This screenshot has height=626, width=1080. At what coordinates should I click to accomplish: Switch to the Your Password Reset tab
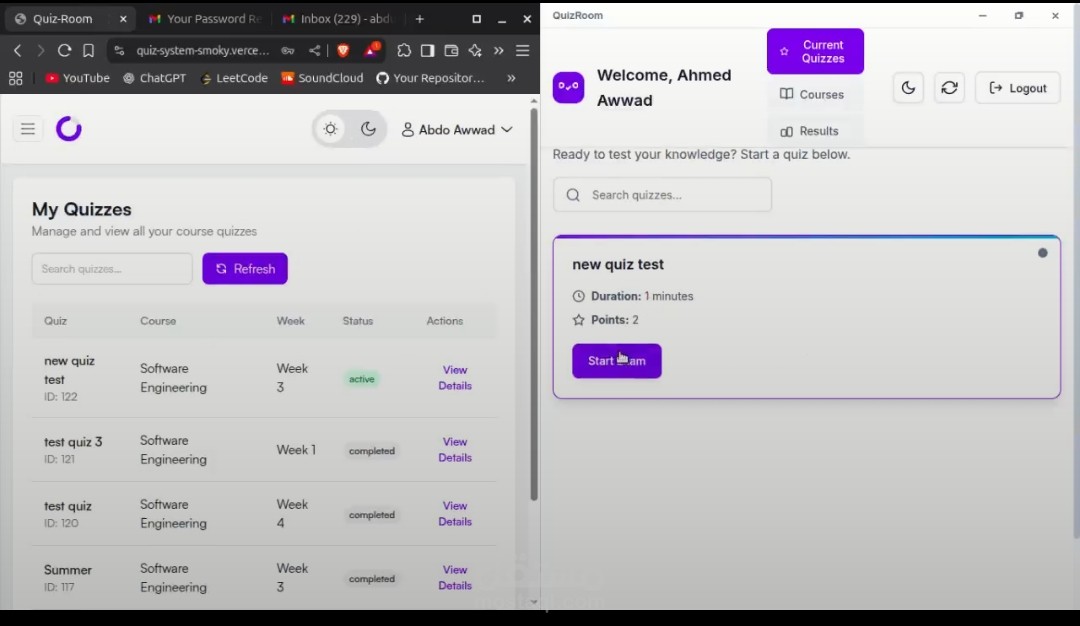click(x=205, y=19)
